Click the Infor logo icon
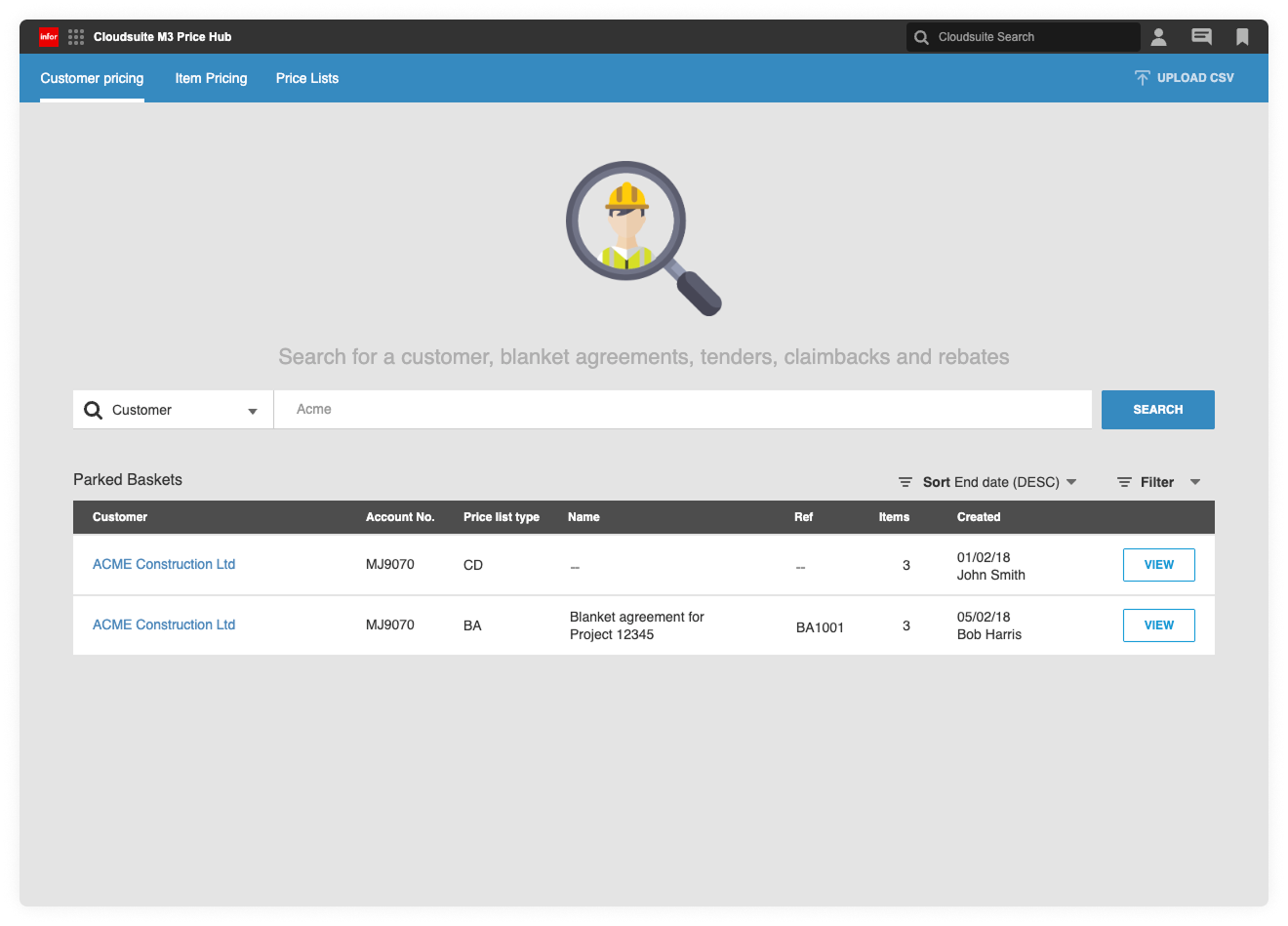 [x=49, y=37]
